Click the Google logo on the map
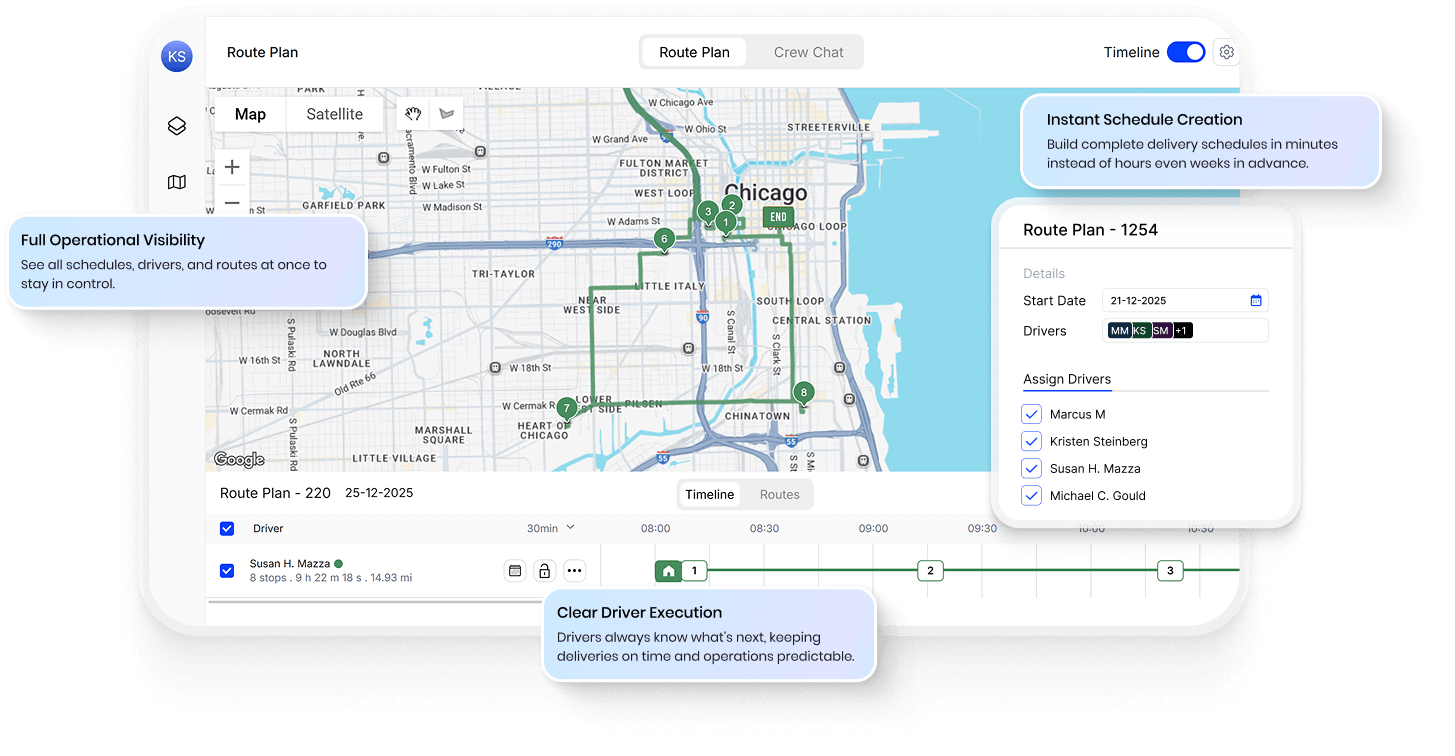Image resolution: width=1455 pixels, height=756 pixels. pyautogui.click(x=238, y=458)
